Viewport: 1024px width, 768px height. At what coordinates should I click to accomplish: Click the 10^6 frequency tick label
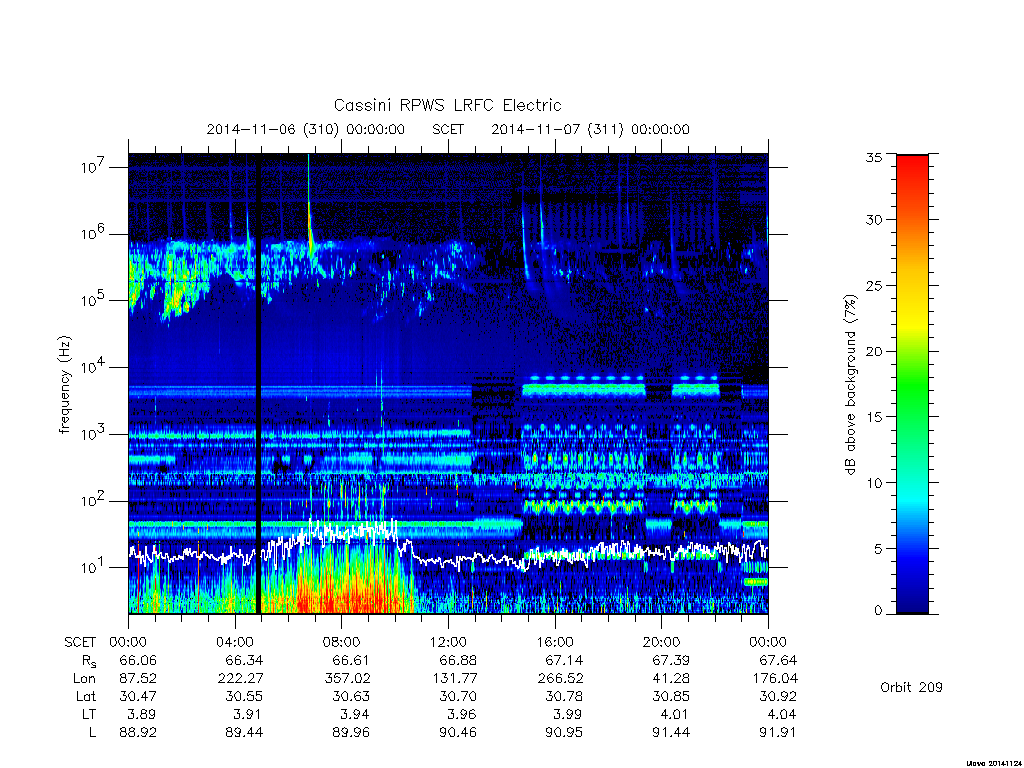click(95, 234)
